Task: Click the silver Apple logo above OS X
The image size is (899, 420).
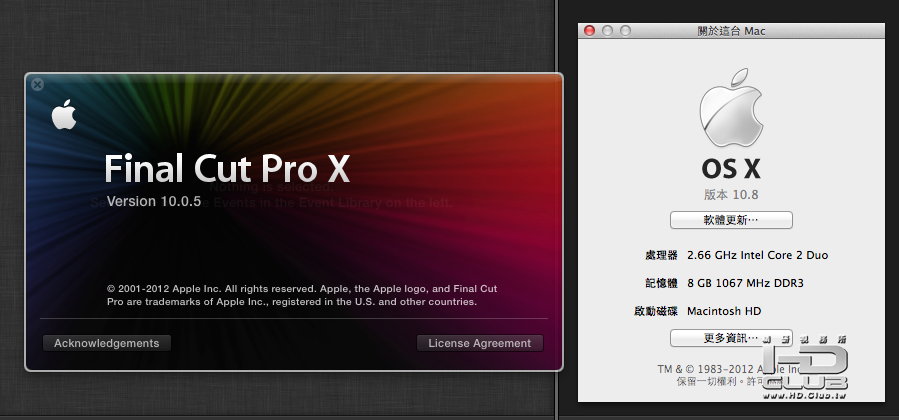Action: pyautogui.click(x=731, y=108)
